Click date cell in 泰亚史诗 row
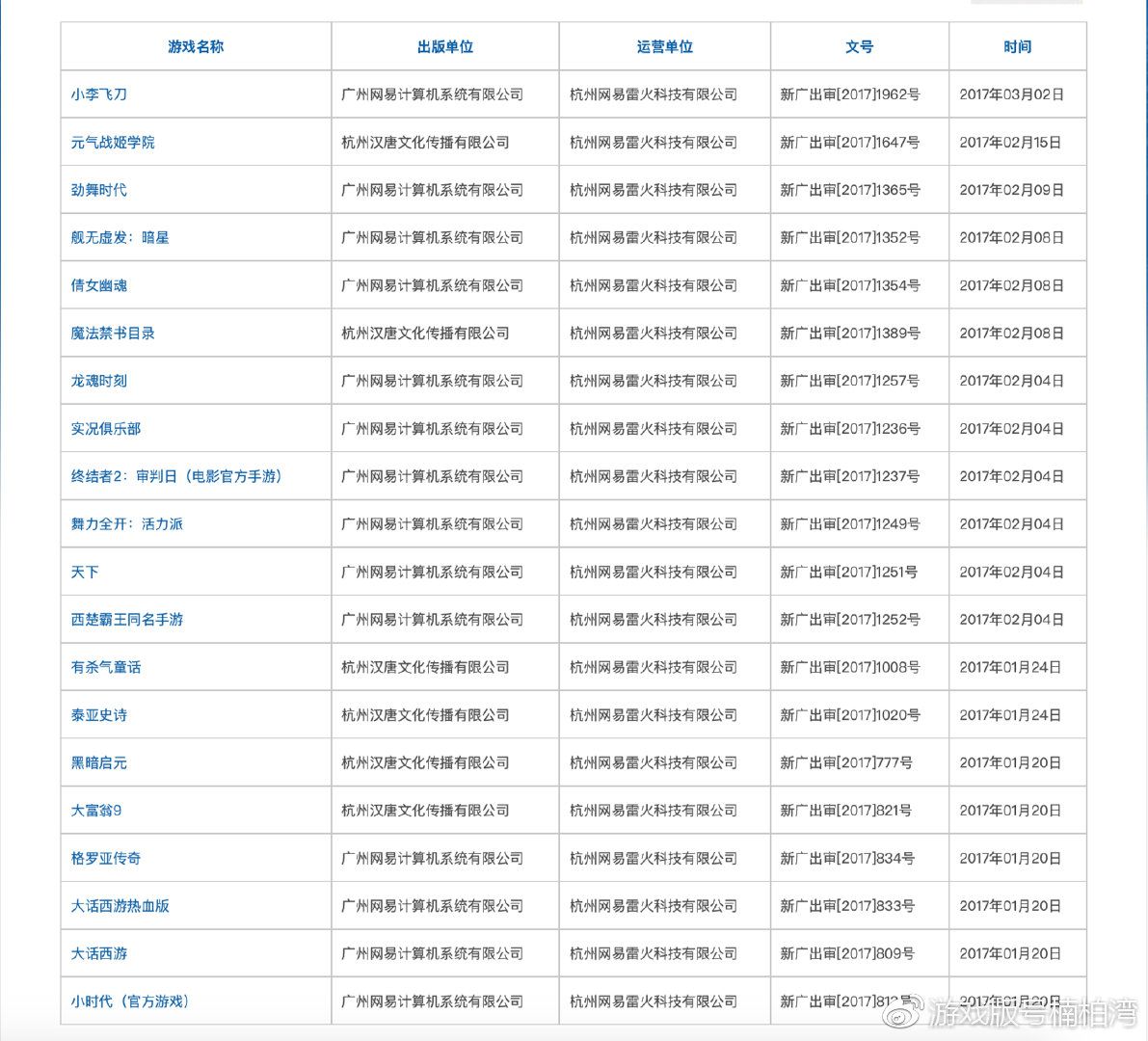 [1018, 715]
